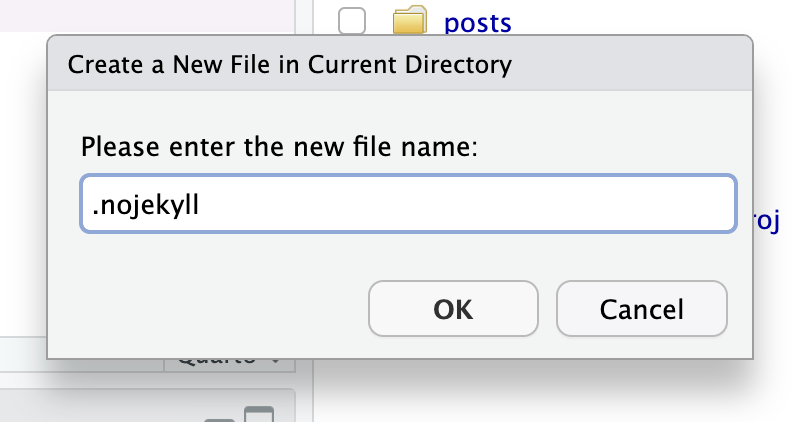The width and height of the screenshot is (792, 422).
Task: Tick the checkbox beside posts folder
Action: coord(352,21)
